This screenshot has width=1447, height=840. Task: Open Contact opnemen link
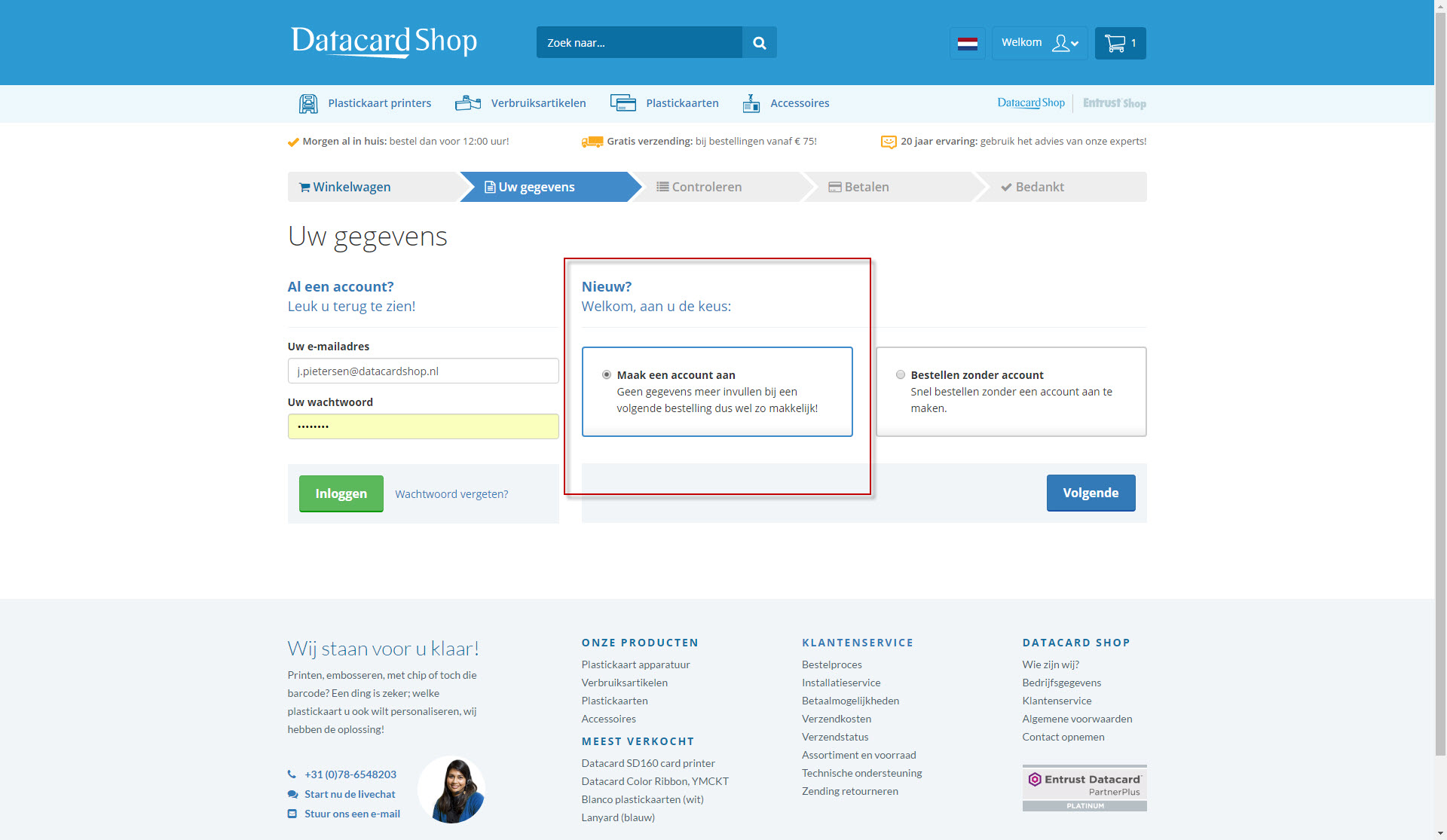1063,737
